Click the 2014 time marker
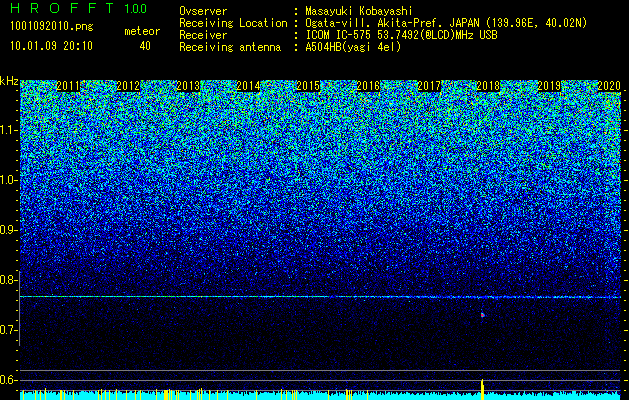The image size is (629, 400). tap(248, 86)
